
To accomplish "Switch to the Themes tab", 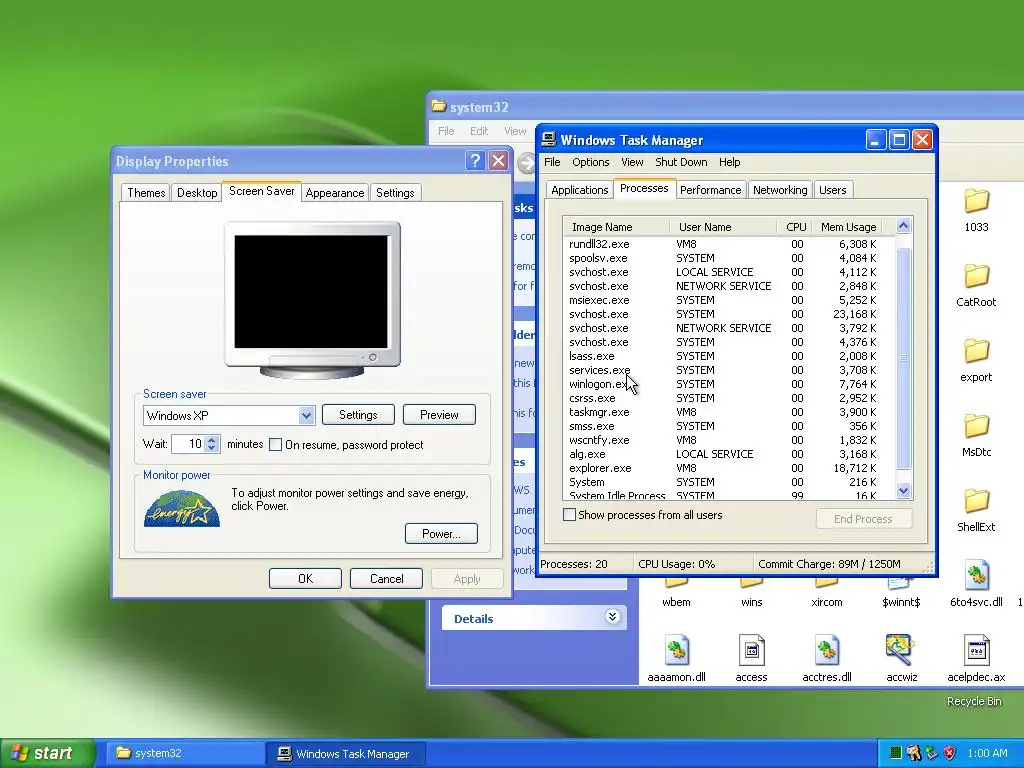I will (x=146, y=193).
